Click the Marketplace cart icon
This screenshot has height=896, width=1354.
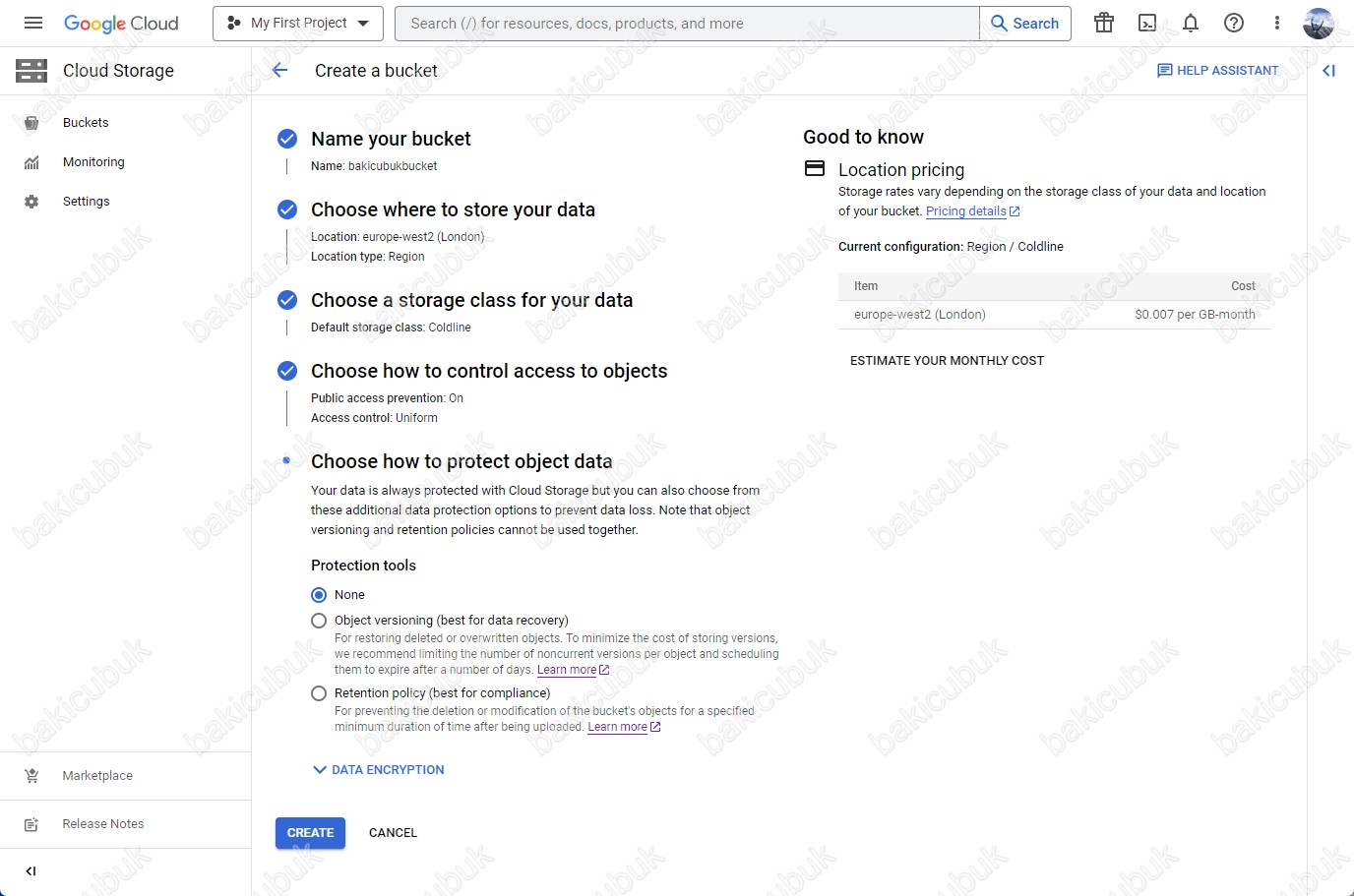tap(31, 776)
